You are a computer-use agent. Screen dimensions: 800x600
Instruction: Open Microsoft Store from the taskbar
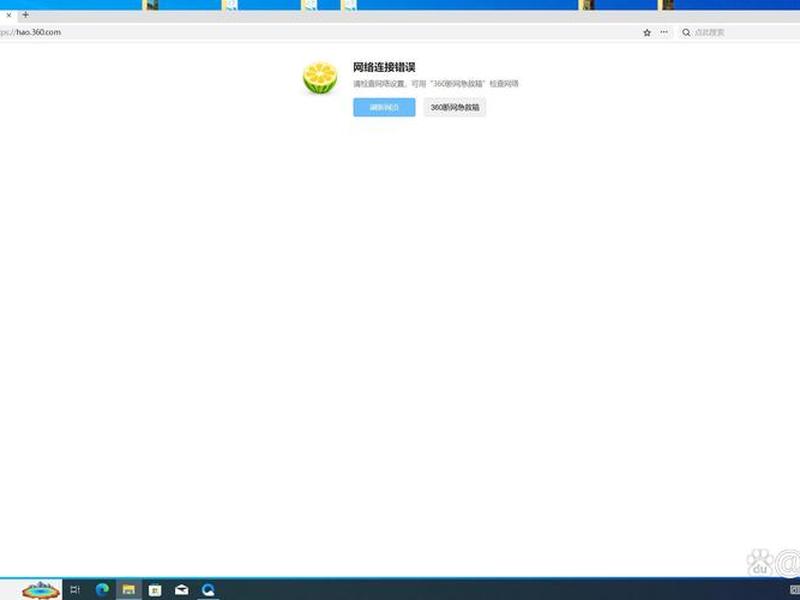point(155,590)
